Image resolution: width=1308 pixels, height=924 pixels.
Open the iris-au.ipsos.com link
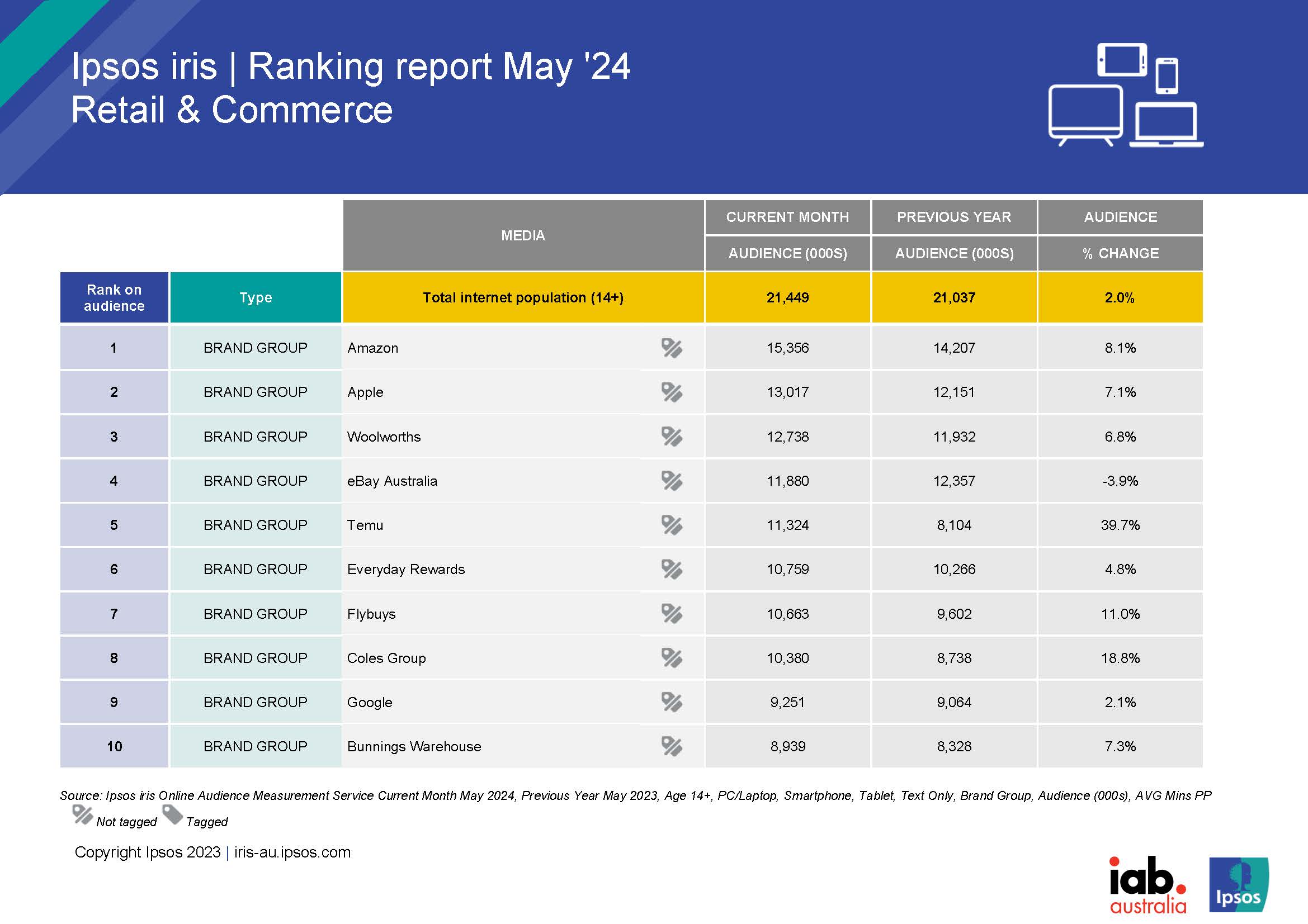point(292,852)
